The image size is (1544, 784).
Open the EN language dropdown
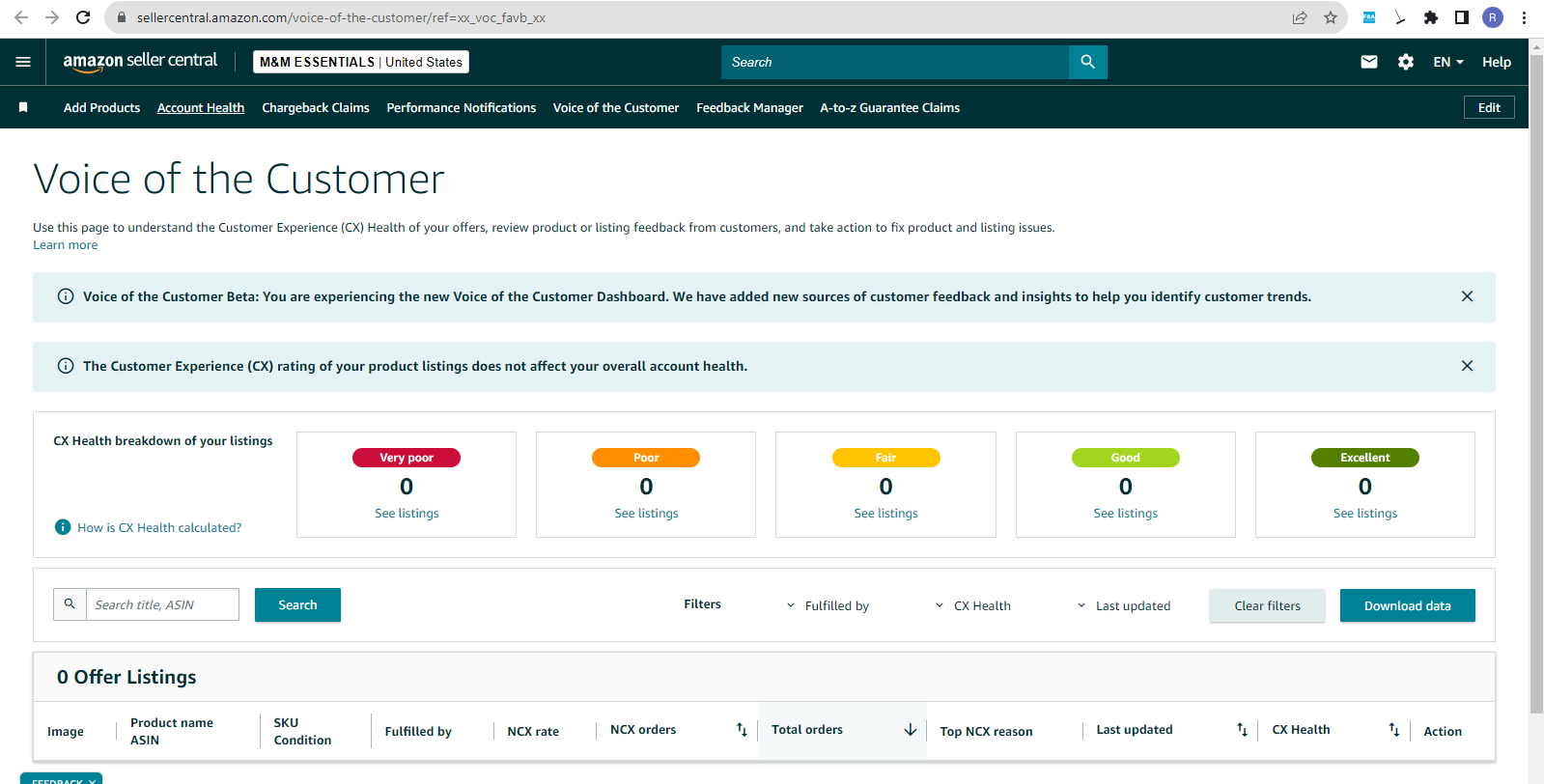pos(1448,62)
